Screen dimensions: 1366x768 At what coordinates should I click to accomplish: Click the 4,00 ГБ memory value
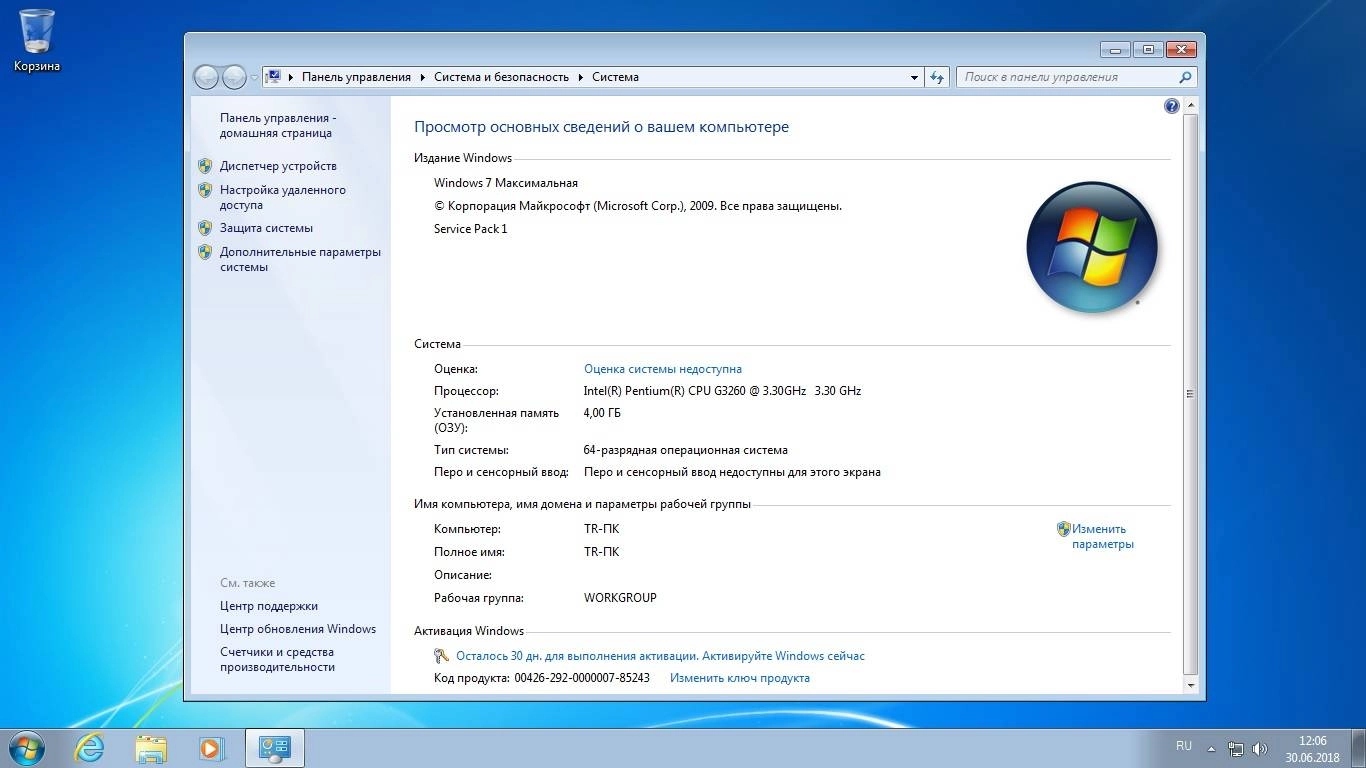pos(602,413)
